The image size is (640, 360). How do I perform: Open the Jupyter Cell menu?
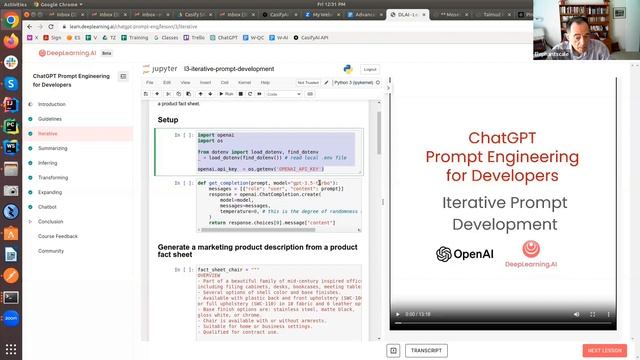(x=224, y=82)
